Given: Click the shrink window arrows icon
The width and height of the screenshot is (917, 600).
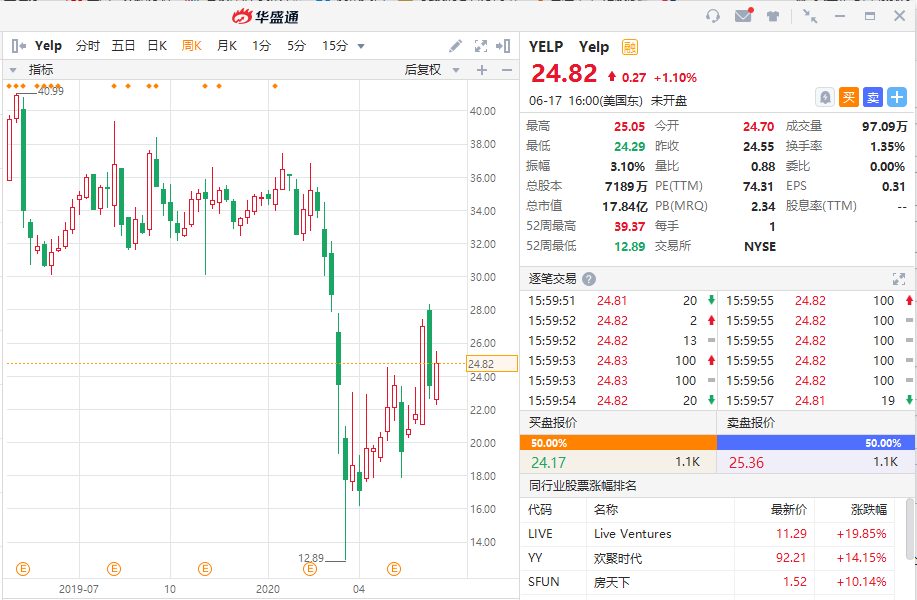Looking at the screenshot, I should pyautogui.click(x=810, y=16).
